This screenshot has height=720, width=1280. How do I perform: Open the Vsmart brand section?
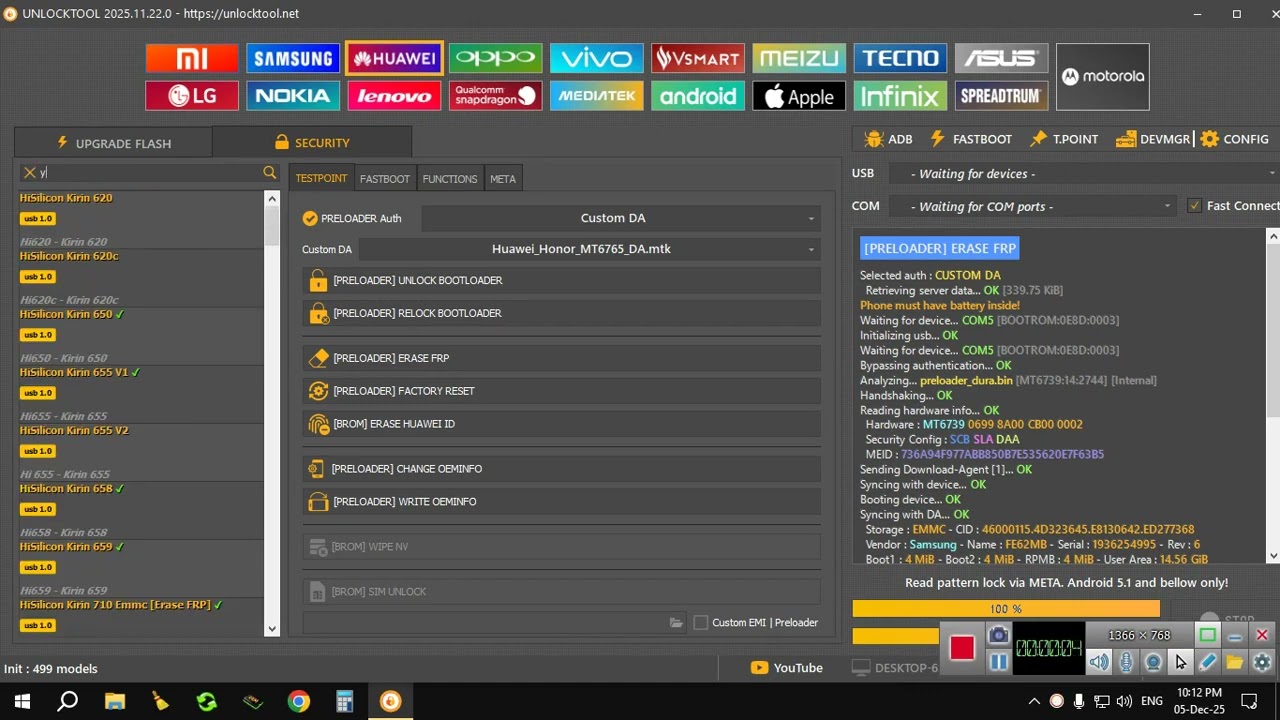tap(698, 58)
